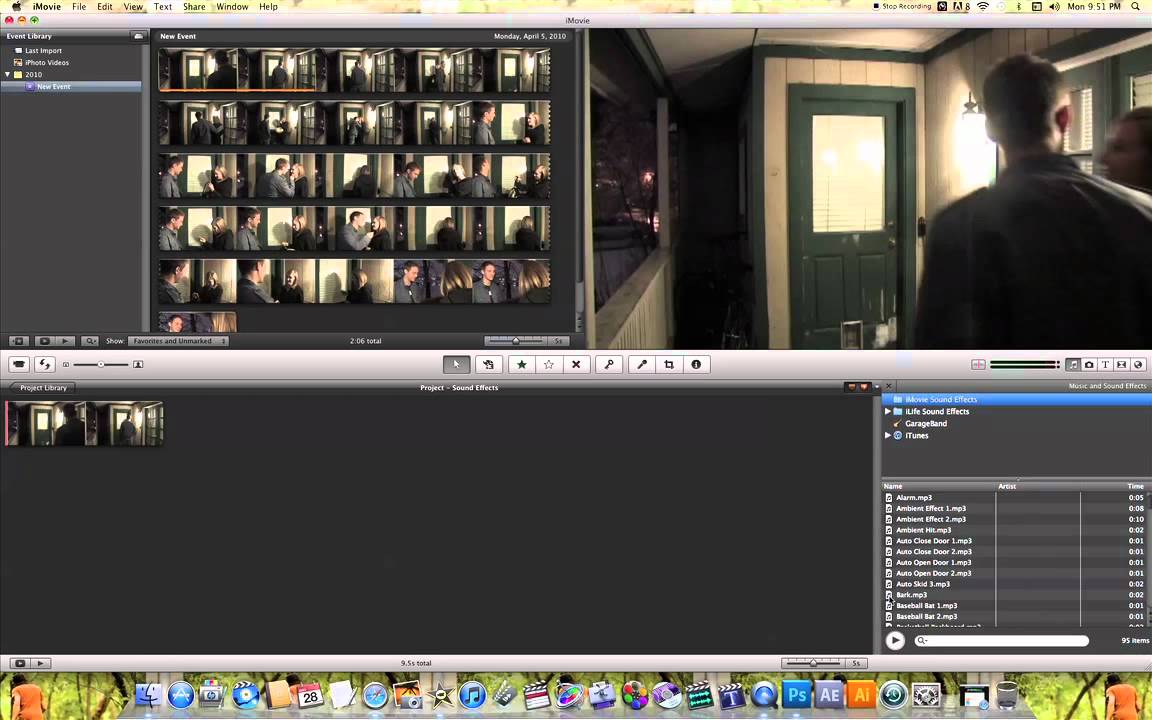Open the Text menu
This screenshot has height=720, width=1152.
point(163,7)
